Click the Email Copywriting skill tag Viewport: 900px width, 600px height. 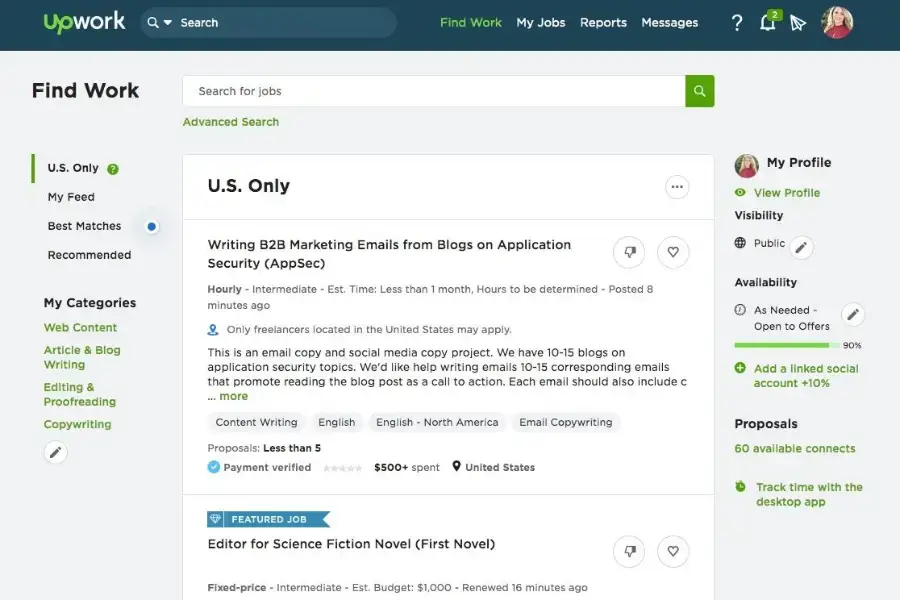566,422
